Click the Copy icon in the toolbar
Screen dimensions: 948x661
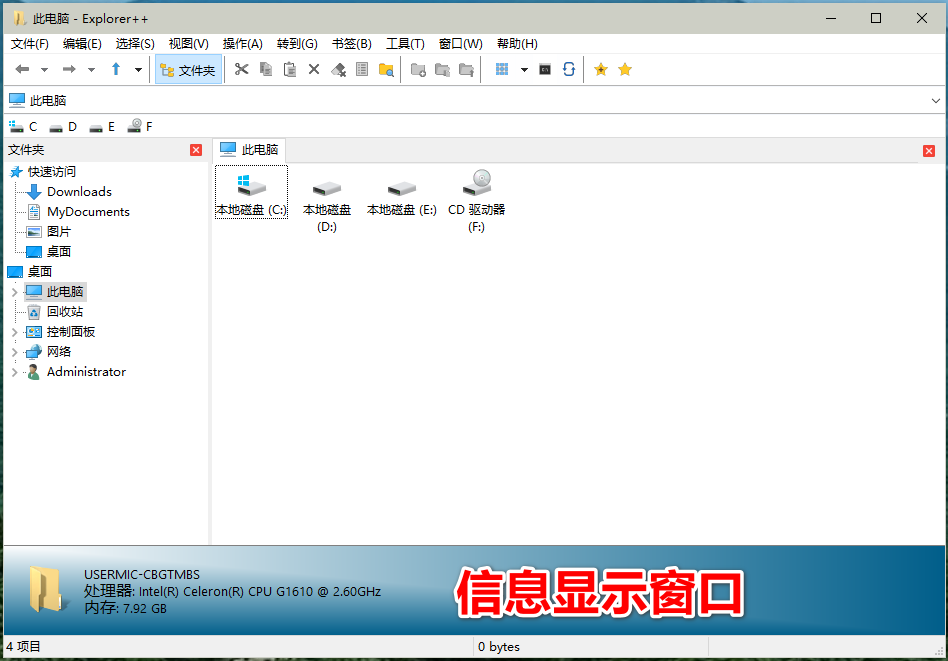265,69
